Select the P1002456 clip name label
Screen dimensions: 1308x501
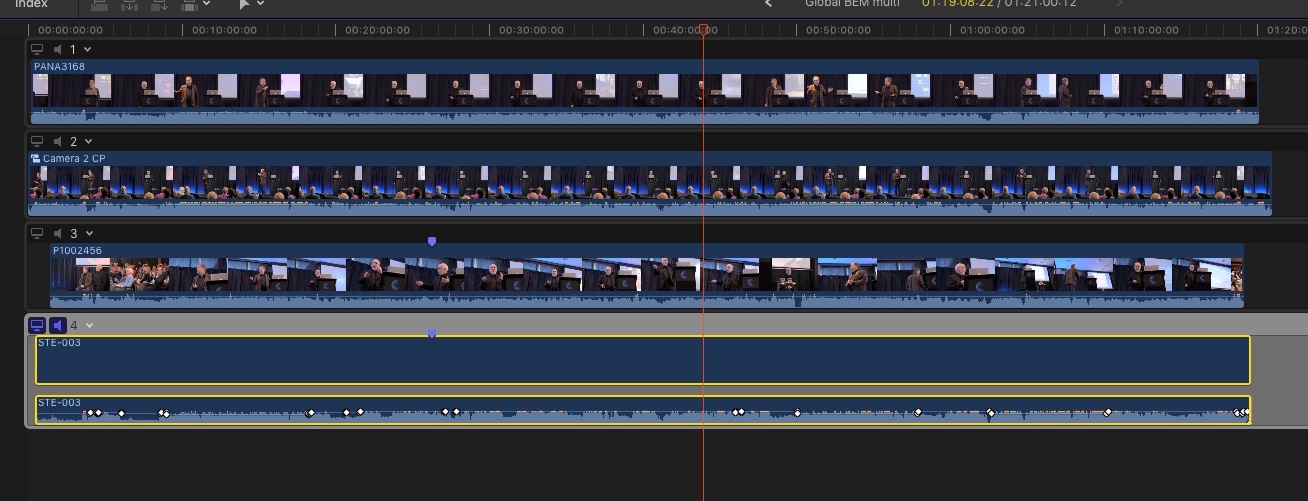[77, 251]
